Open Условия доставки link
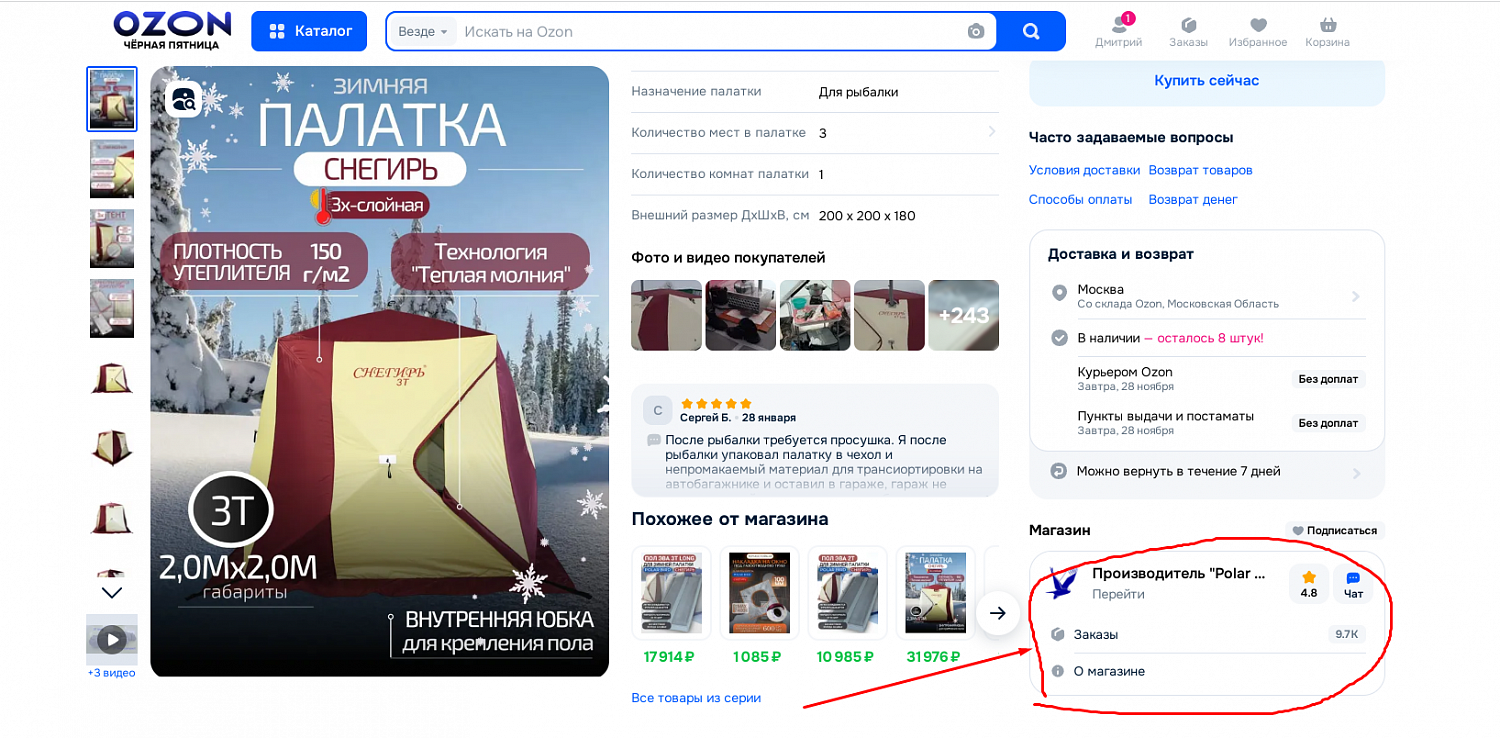The width and height of the screenshot is (1500, 738). 1084,170
